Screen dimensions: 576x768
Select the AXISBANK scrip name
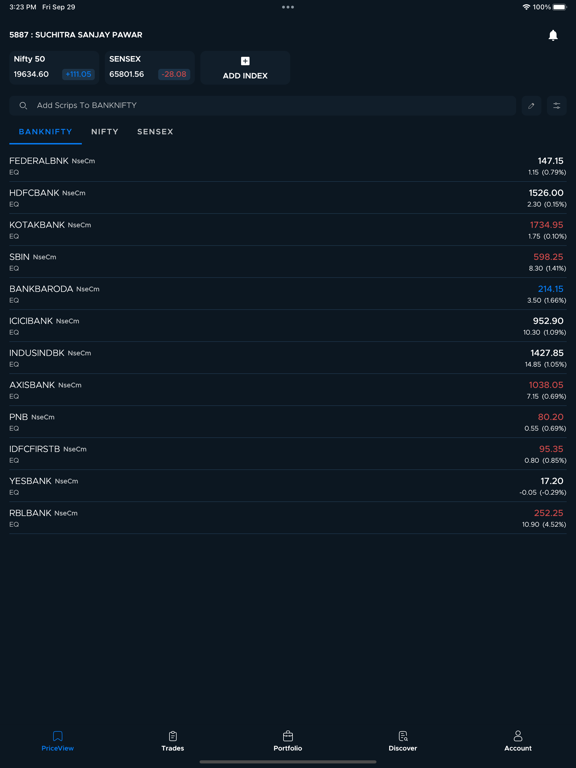coord(32,385)
